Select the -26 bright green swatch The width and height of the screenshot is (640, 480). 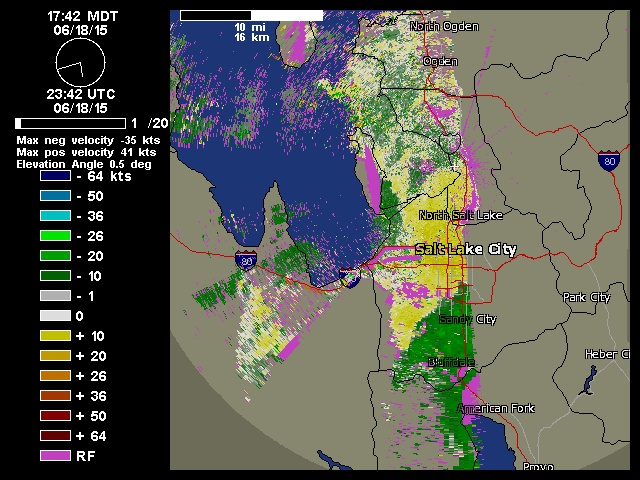(x=56, y=236)
